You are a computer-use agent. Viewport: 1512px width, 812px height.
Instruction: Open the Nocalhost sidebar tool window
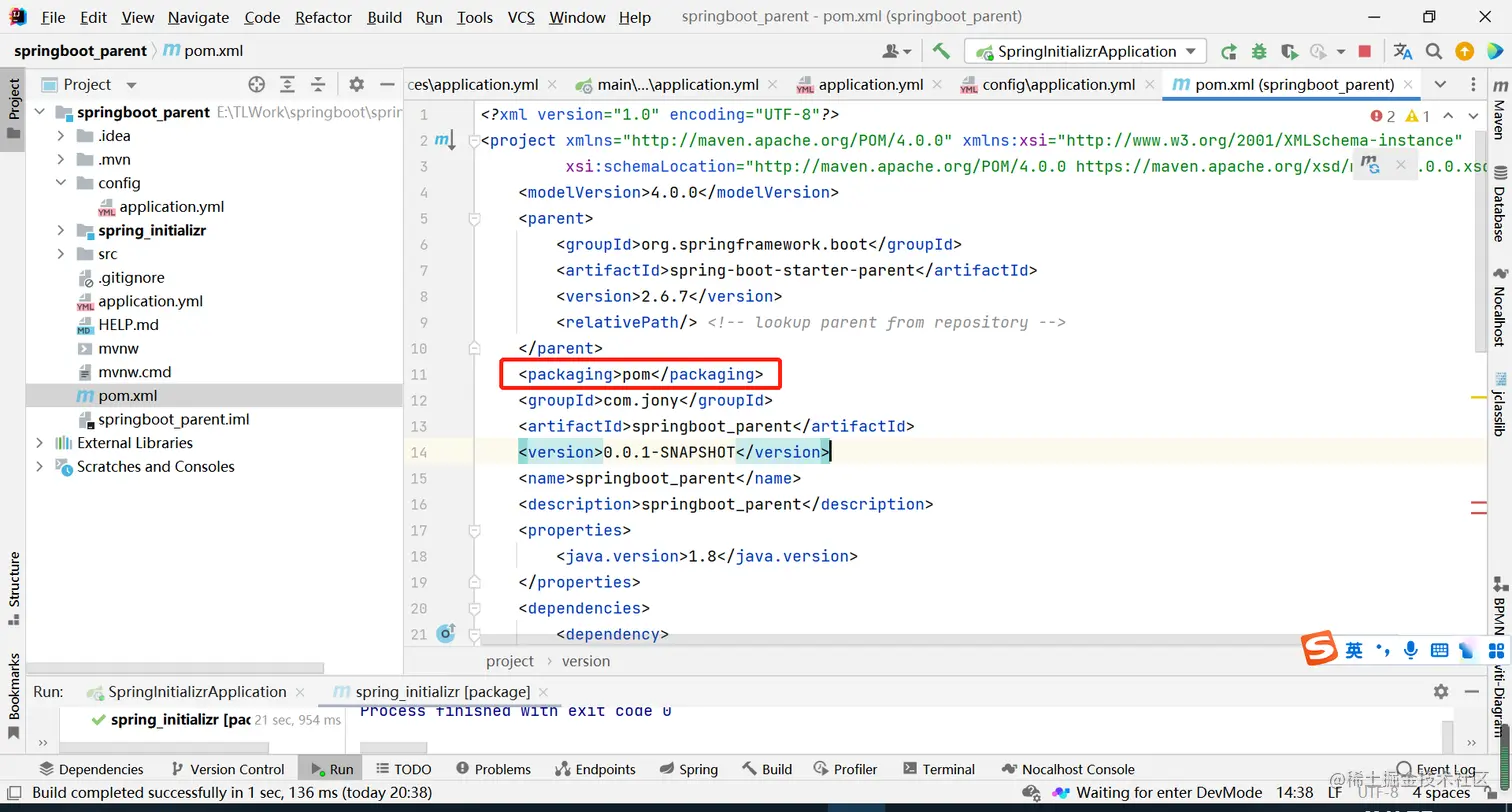(x=1499, y=305)
